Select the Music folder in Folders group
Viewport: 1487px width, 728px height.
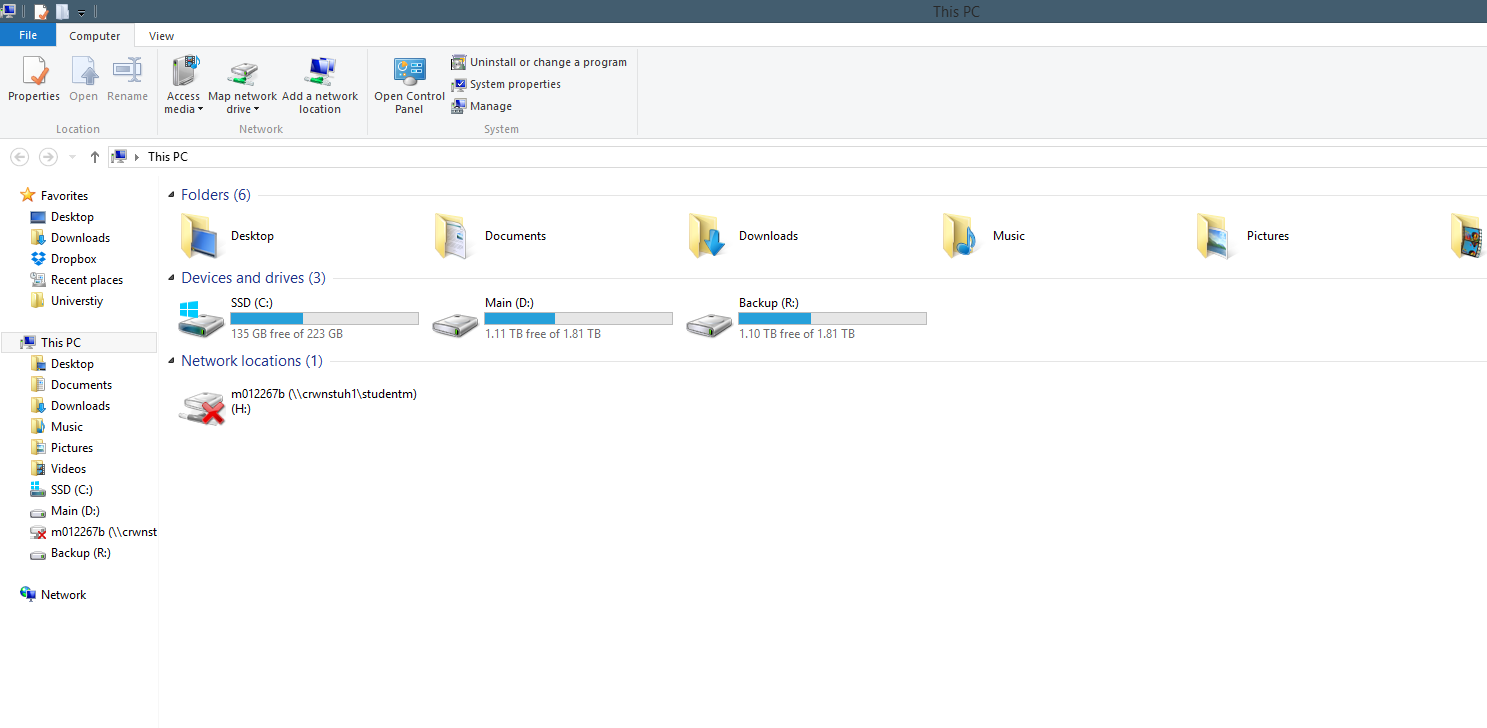(x=985, y=236)
